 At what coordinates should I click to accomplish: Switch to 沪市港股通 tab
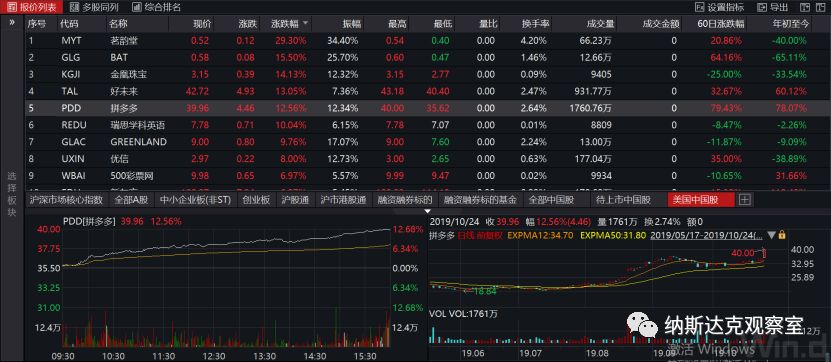(343, 200)
